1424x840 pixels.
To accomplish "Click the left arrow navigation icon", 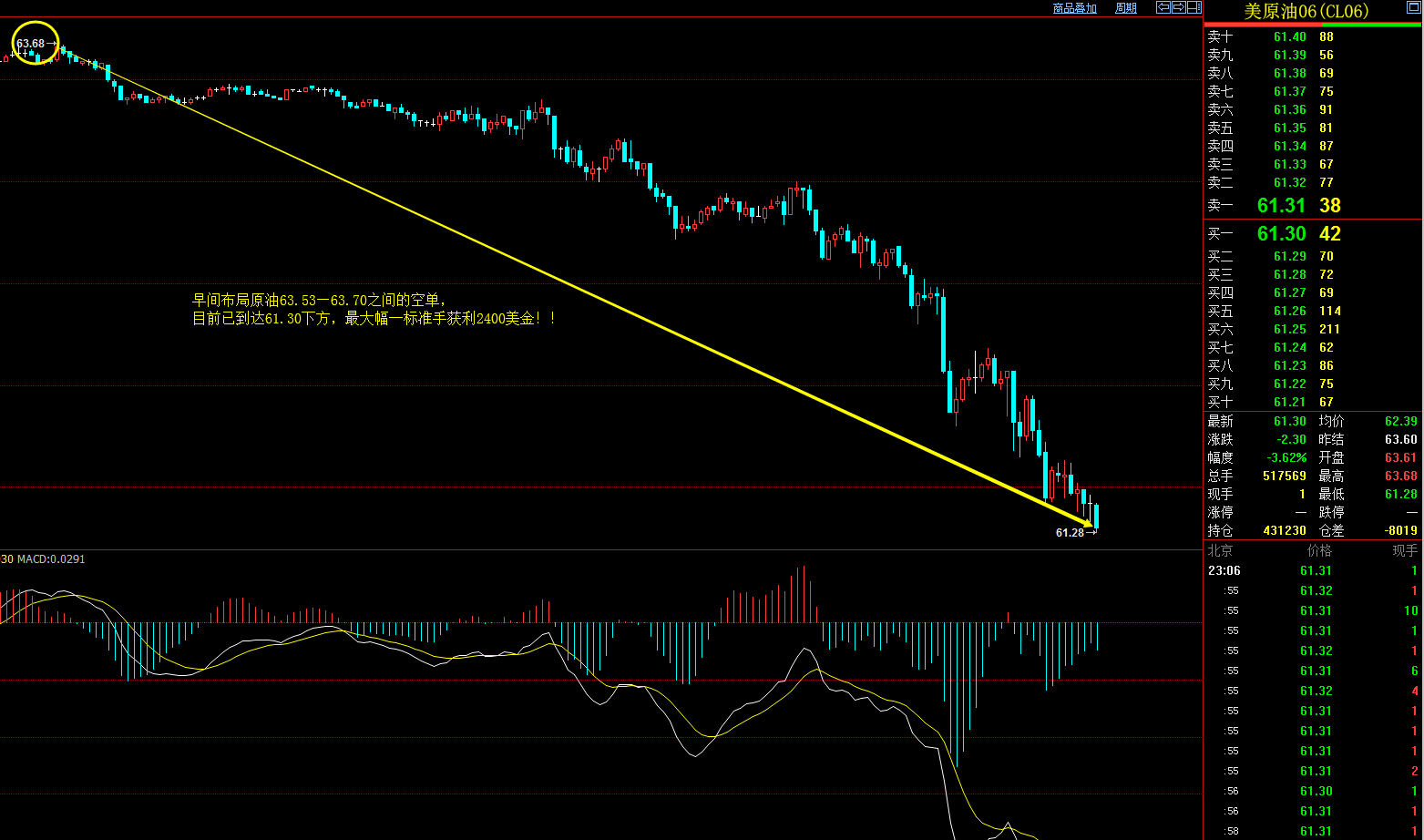I will tap(1163, 7).
